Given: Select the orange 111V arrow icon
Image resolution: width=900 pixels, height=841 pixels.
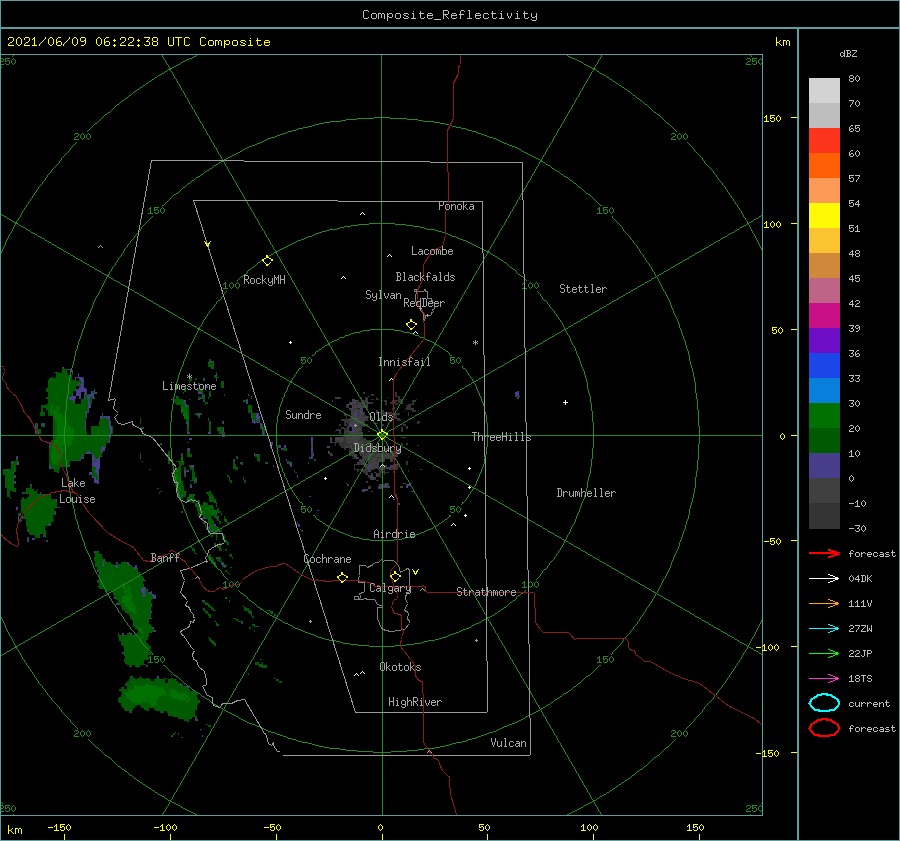Looking at the screenshot, I should (x=824, y=603).
